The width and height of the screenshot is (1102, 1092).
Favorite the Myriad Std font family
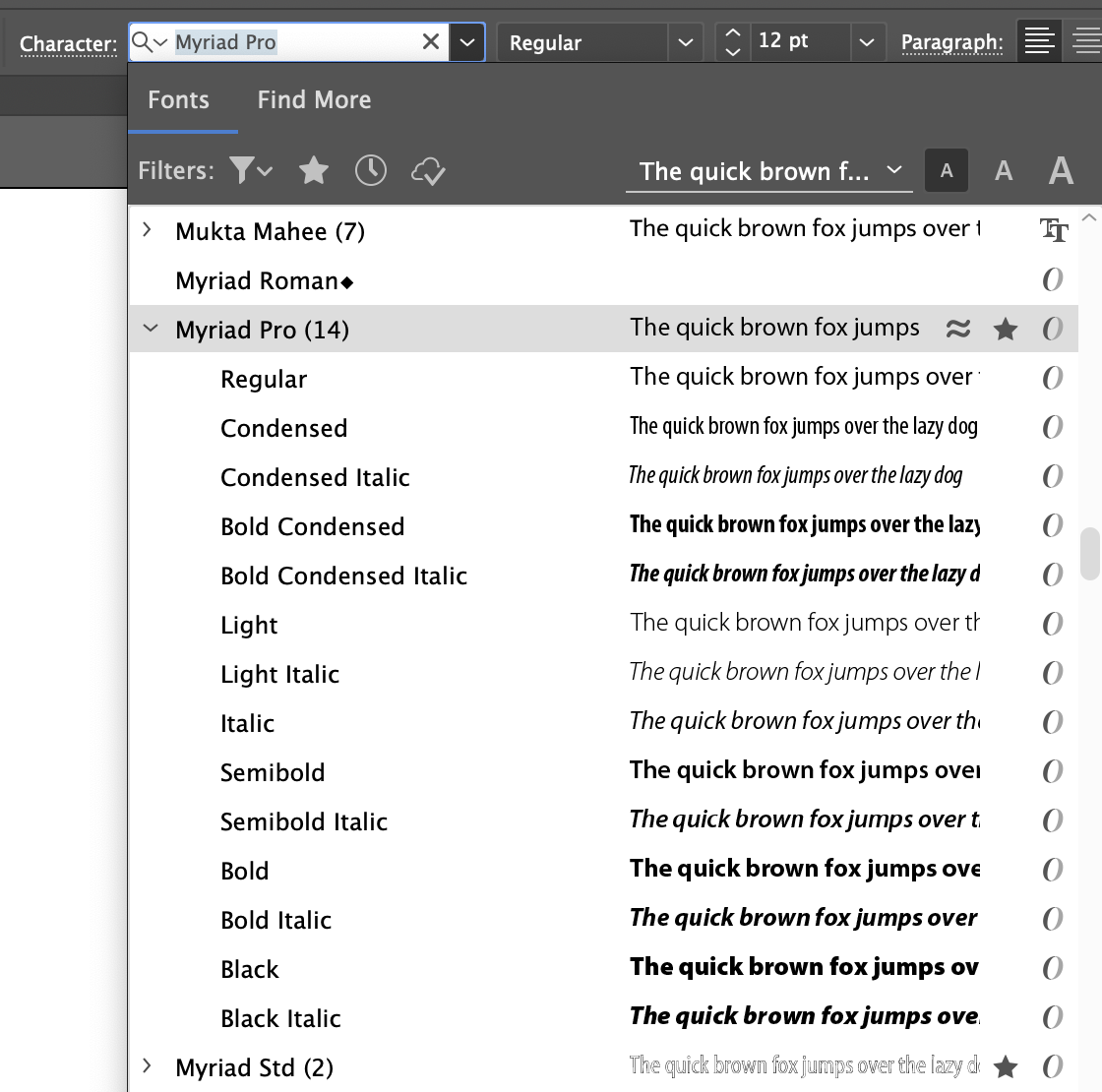click(x=1006, y=1066)
